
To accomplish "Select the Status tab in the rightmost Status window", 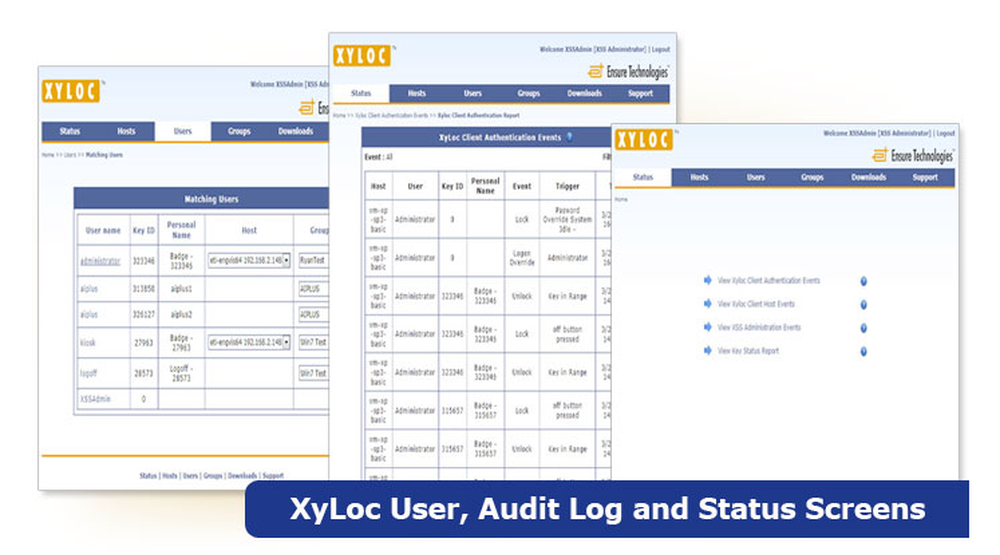I will (643, 177).
